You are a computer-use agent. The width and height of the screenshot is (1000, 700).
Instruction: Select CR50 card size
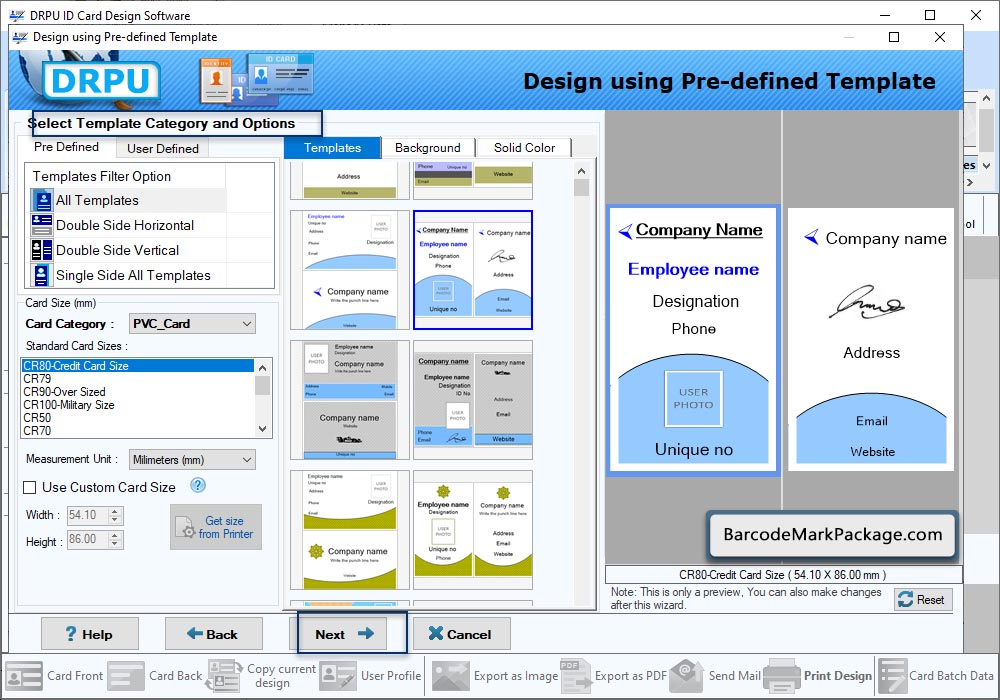pyautogui.click(x=138, y=418)
